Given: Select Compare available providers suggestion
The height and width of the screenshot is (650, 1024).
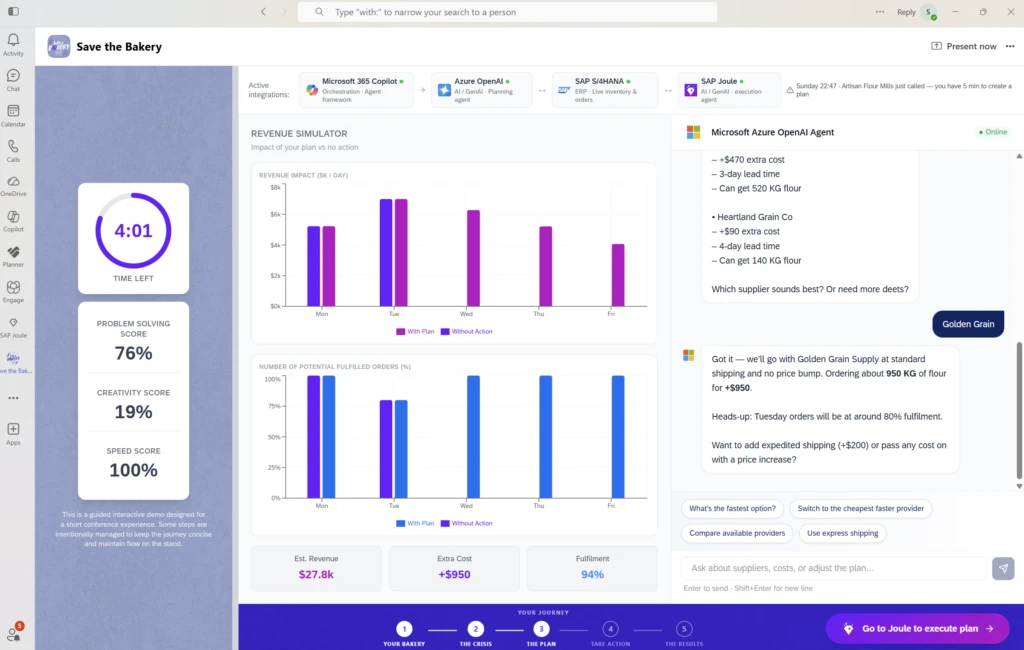Looking at the screenshot, I should click(737, 533).
